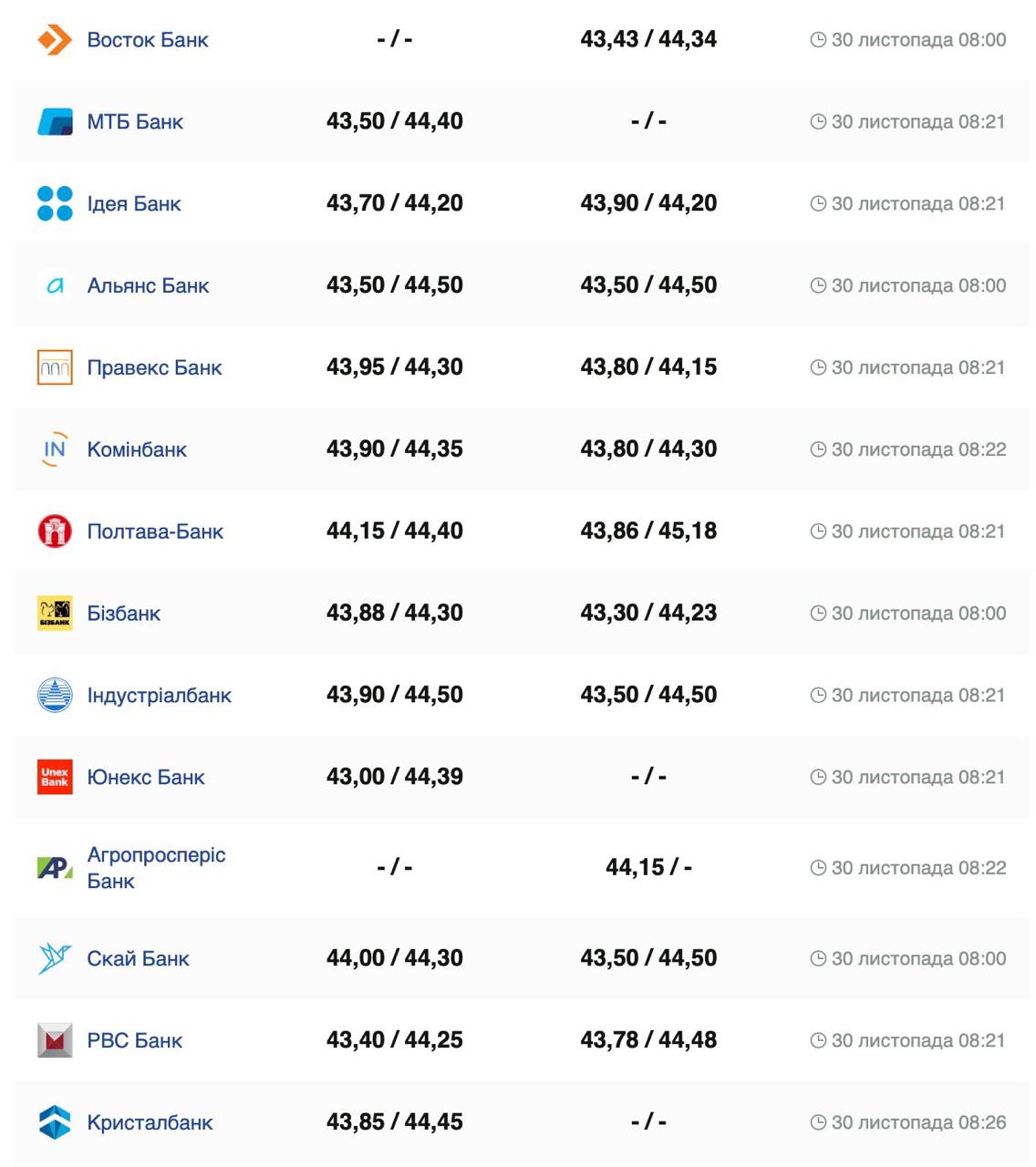This screenshot has width=1036, height=1167.
Task: Follow the Комінбанк bank name link
Action: (137, 449)
